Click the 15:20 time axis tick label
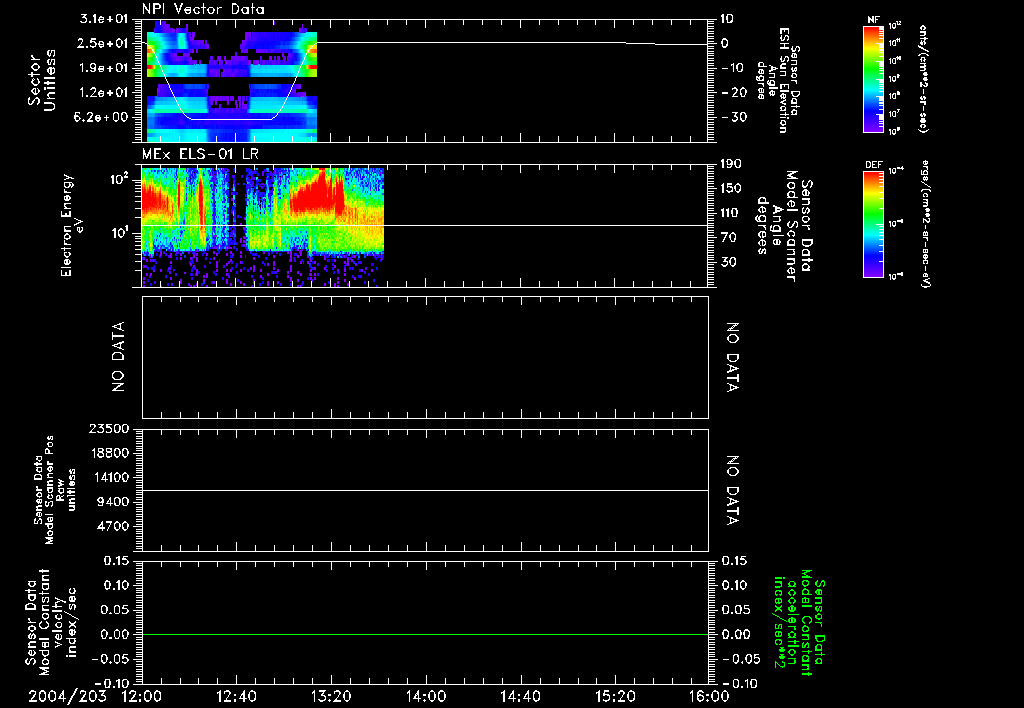This screenshot has width=1024, height=708. point(615,696)
